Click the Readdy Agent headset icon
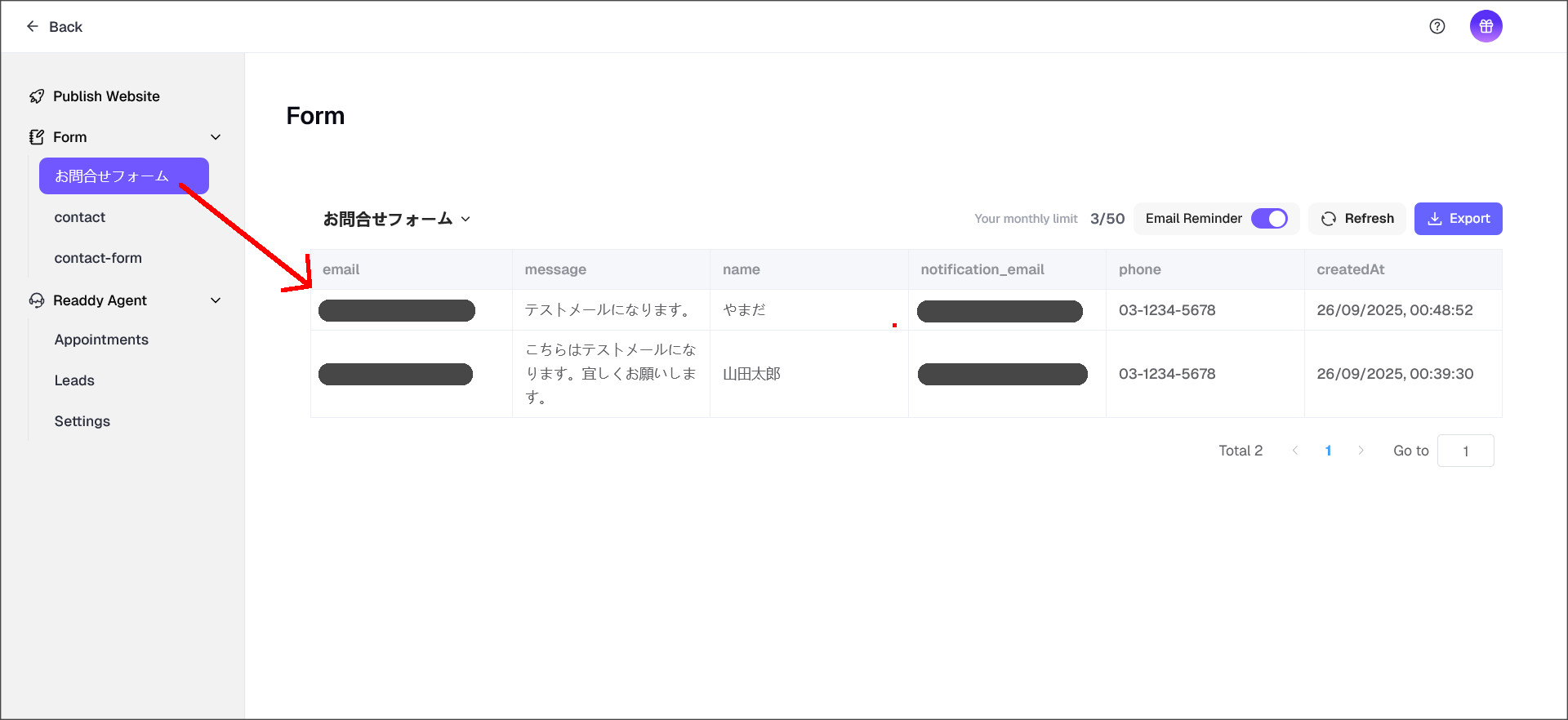 37,300
